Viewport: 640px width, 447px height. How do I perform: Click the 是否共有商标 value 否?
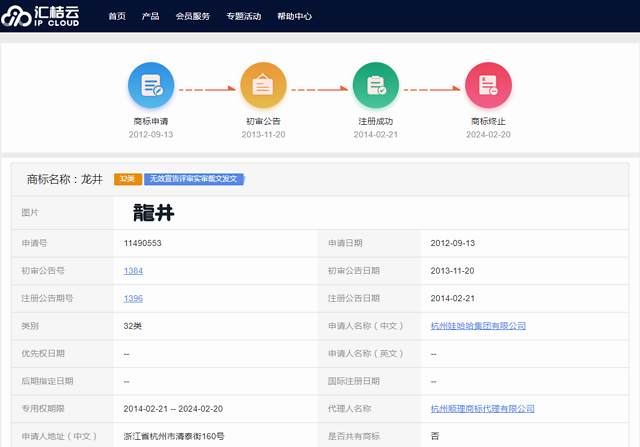(435, 436)
